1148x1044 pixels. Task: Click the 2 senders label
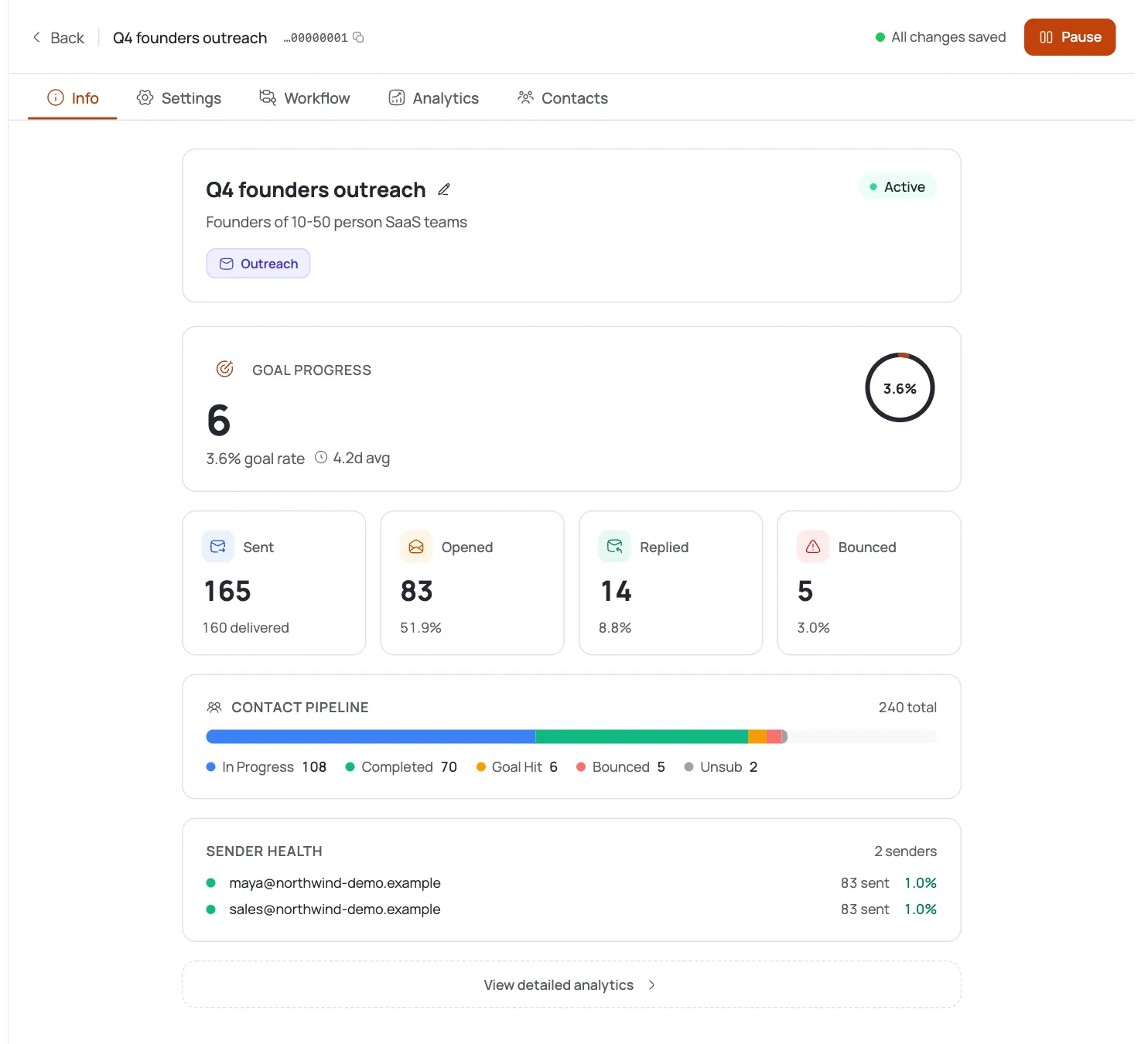pos(905,851)
